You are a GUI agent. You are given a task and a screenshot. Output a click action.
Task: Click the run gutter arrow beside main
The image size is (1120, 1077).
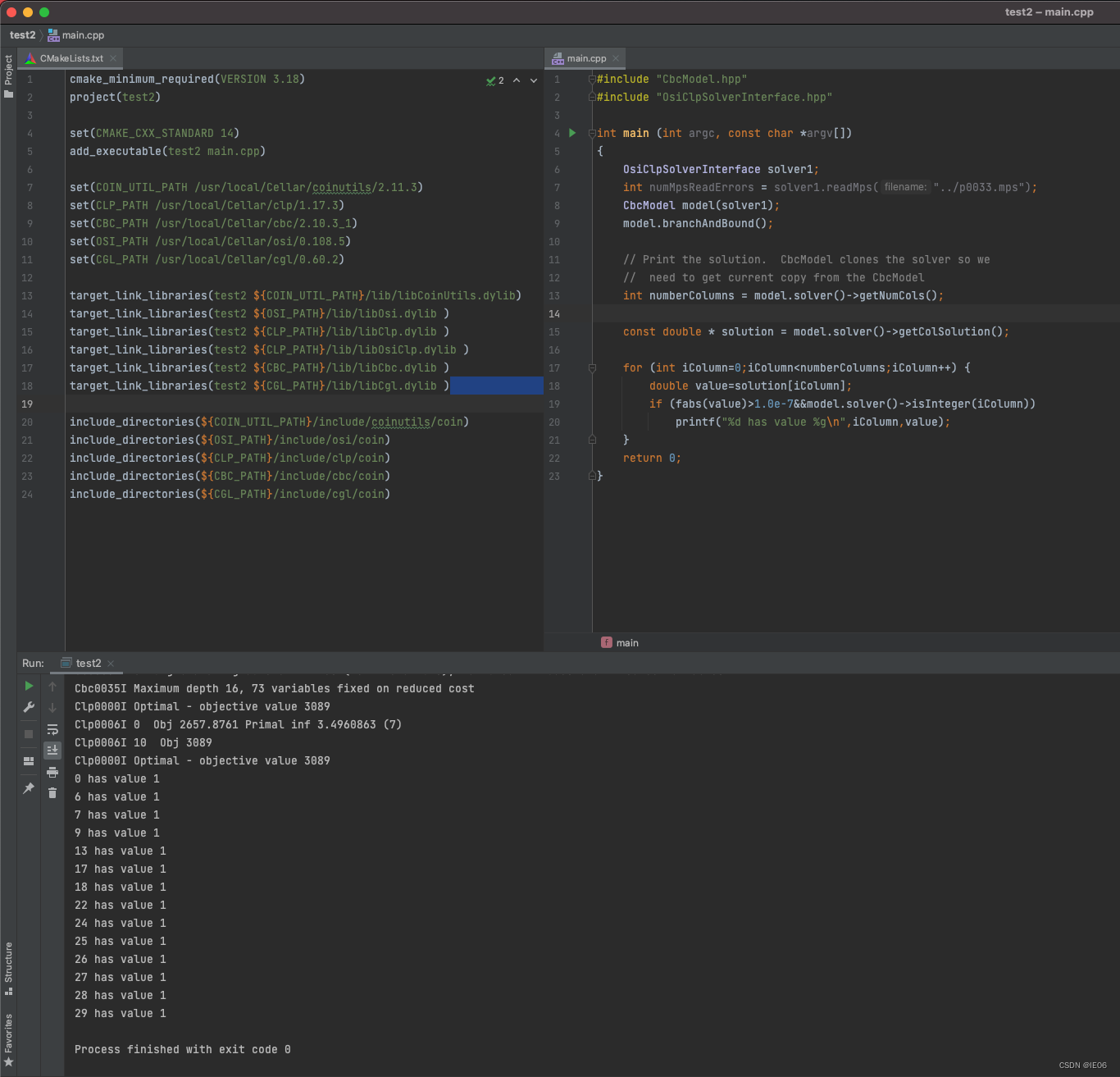(572, 133)
